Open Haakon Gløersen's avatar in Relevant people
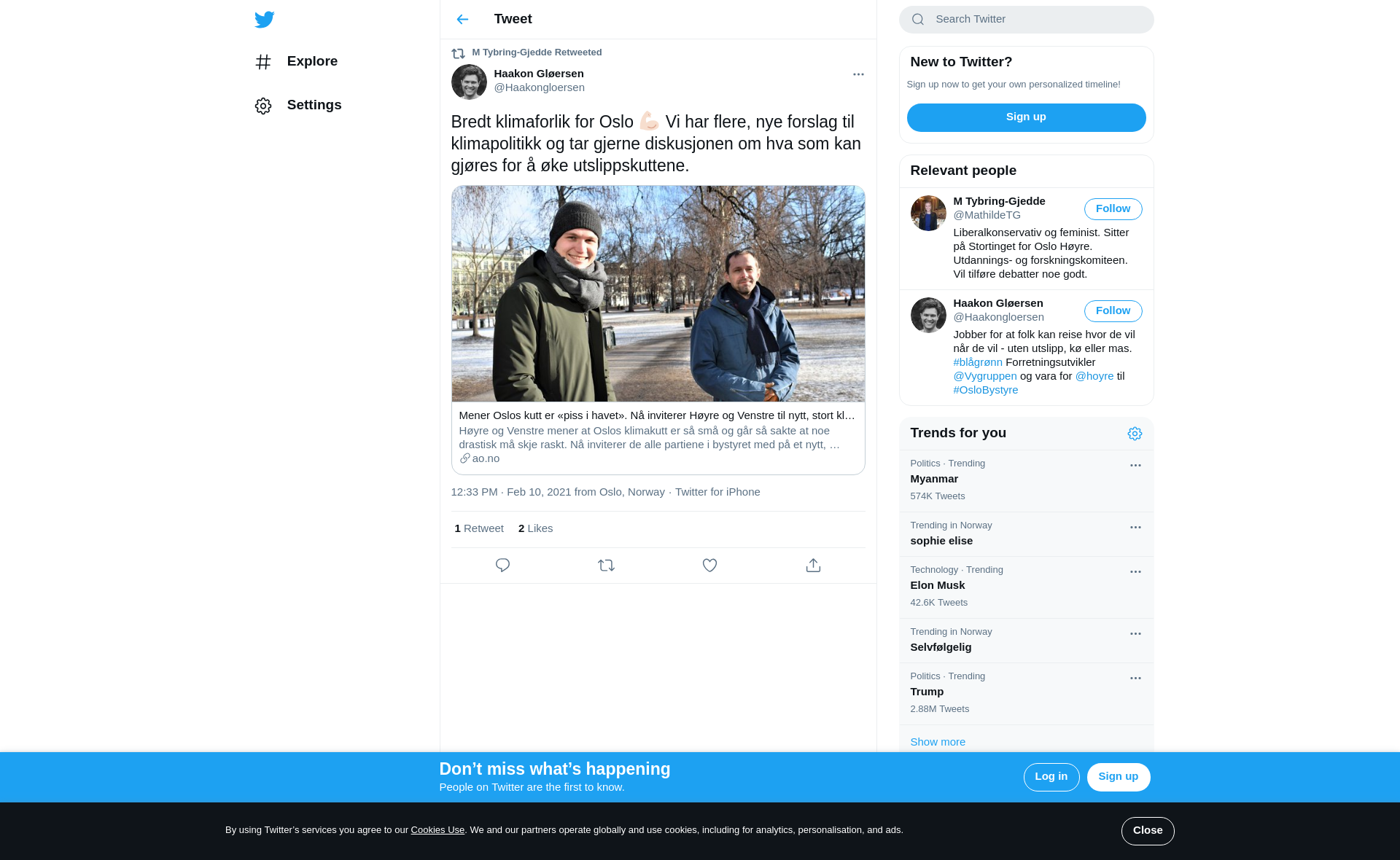1400x860 pixels. [x=928, y=315]
